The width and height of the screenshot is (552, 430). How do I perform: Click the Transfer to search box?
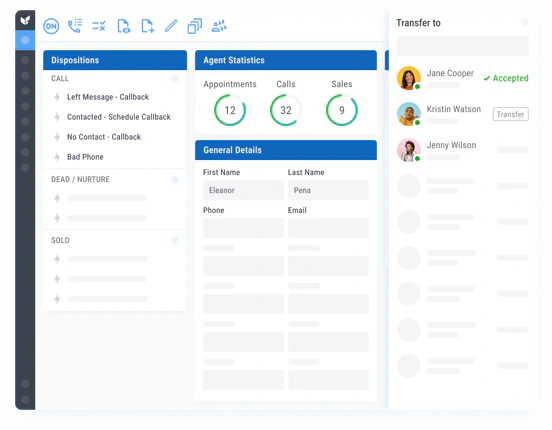[463, 46]
